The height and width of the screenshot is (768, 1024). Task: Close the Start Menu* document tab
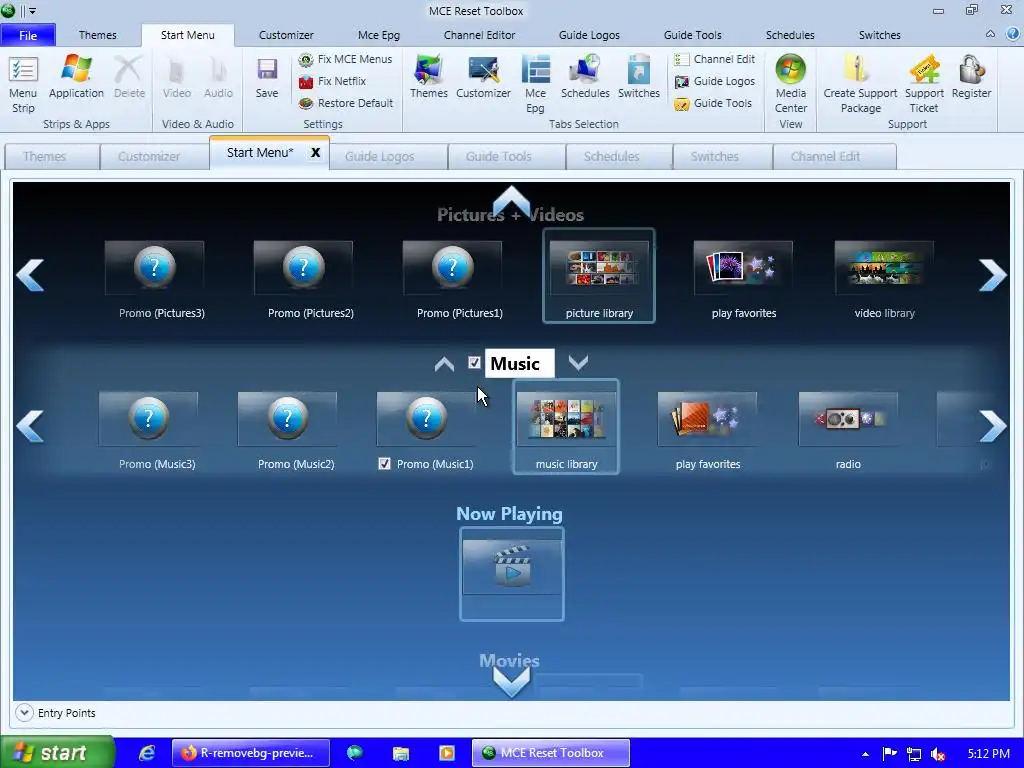315,153
